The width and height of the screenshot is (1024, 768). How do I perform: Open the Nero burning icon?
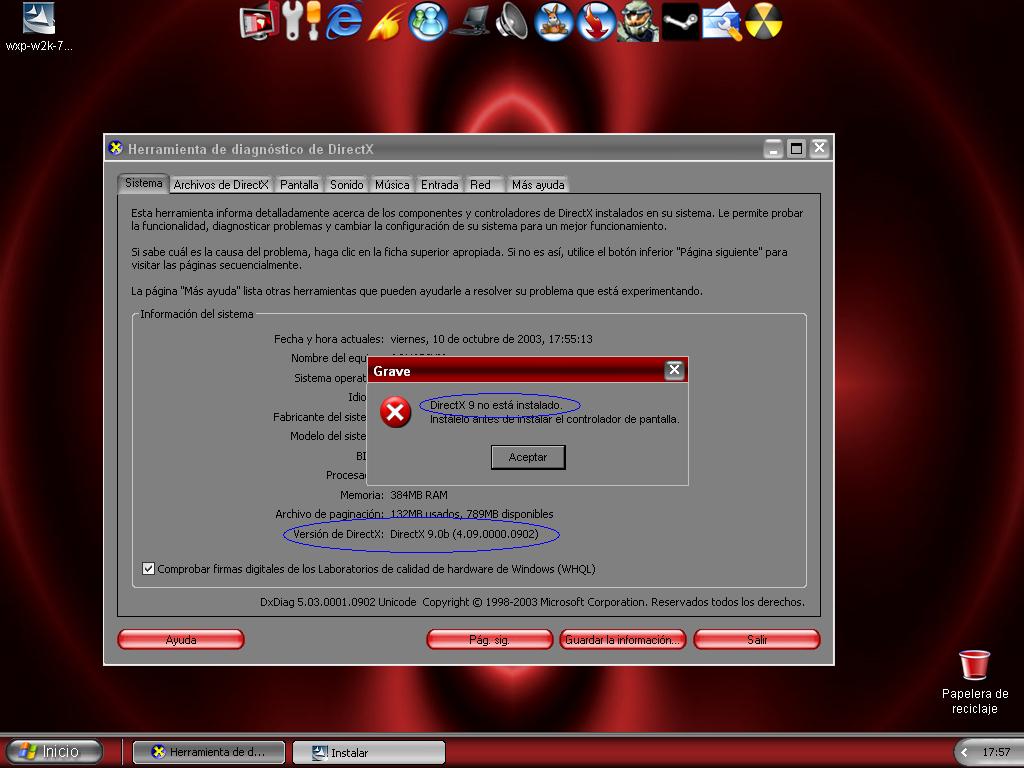(x=763, y=21)
